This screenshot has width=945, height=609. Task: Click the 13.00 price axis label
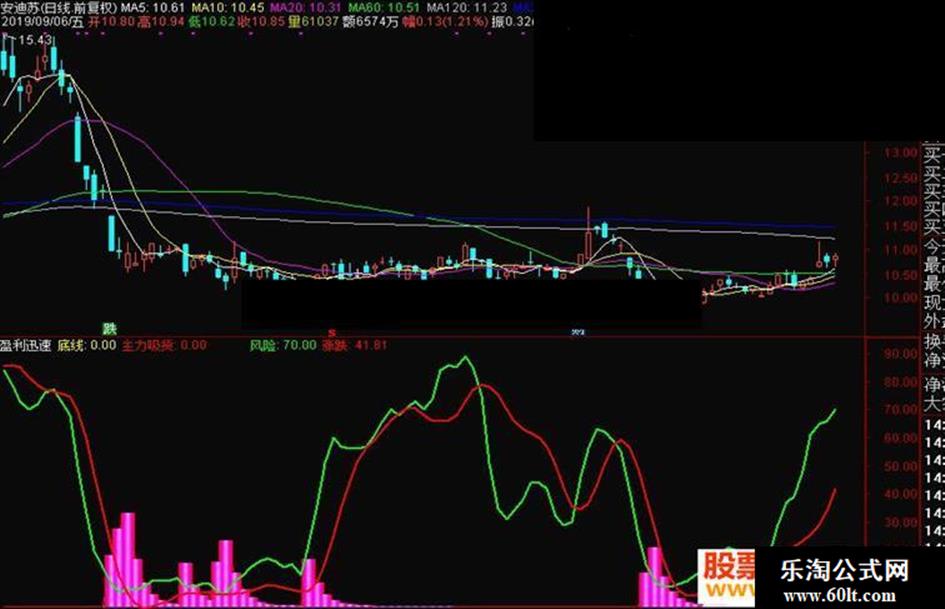(901, 153)
